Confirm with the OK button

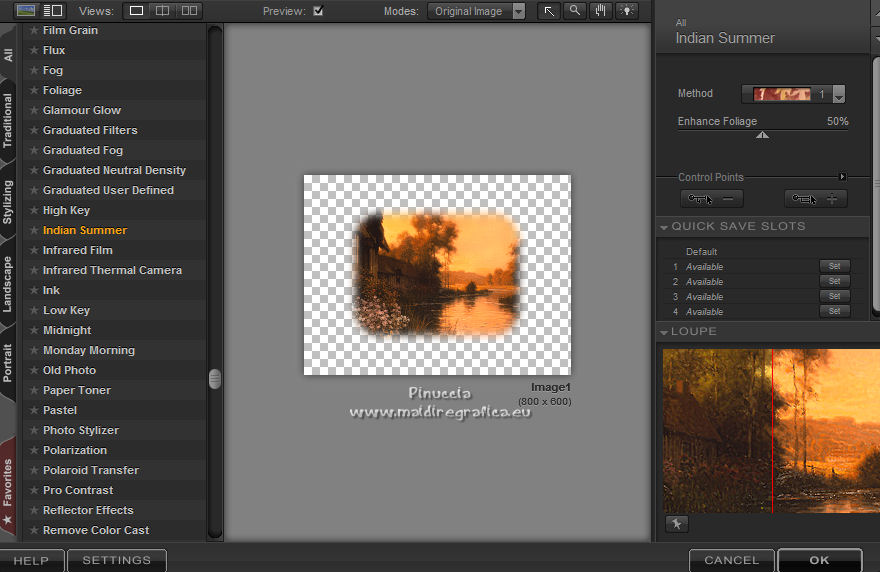coord(820,560)
